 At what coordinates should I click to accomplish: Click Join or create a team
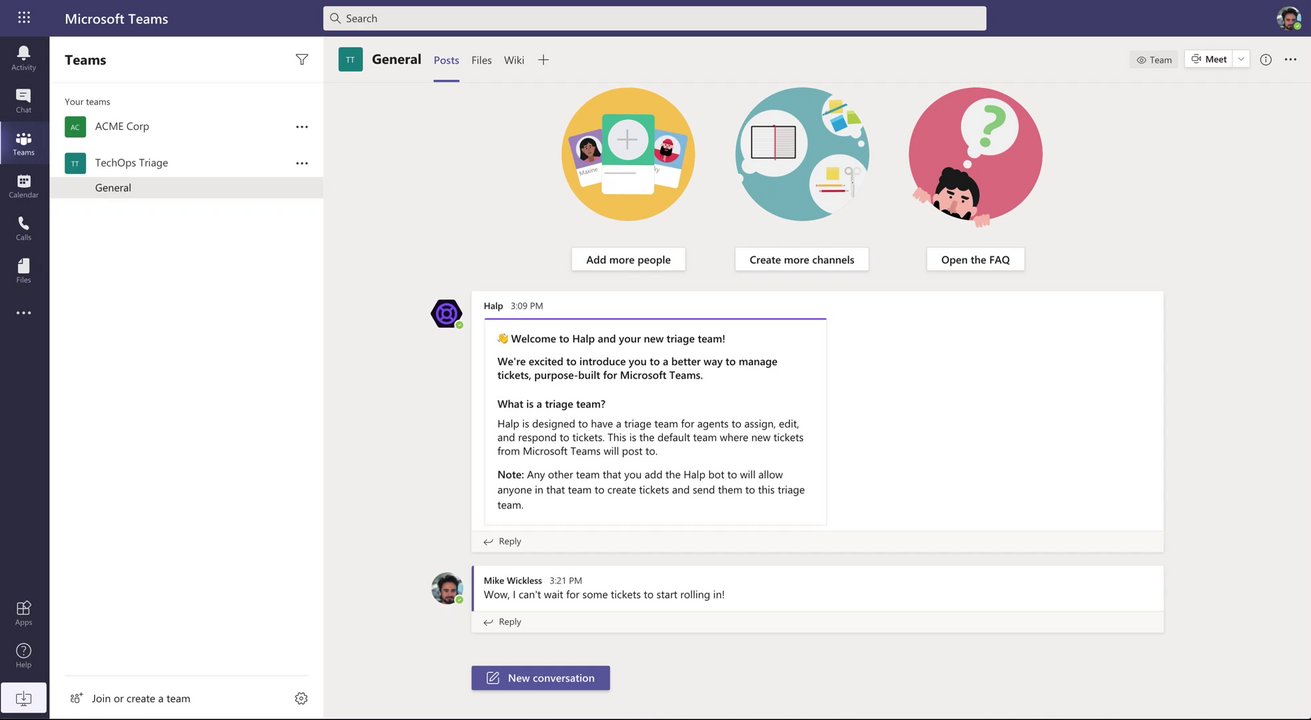pyautogui.click(x=130, y=698)
